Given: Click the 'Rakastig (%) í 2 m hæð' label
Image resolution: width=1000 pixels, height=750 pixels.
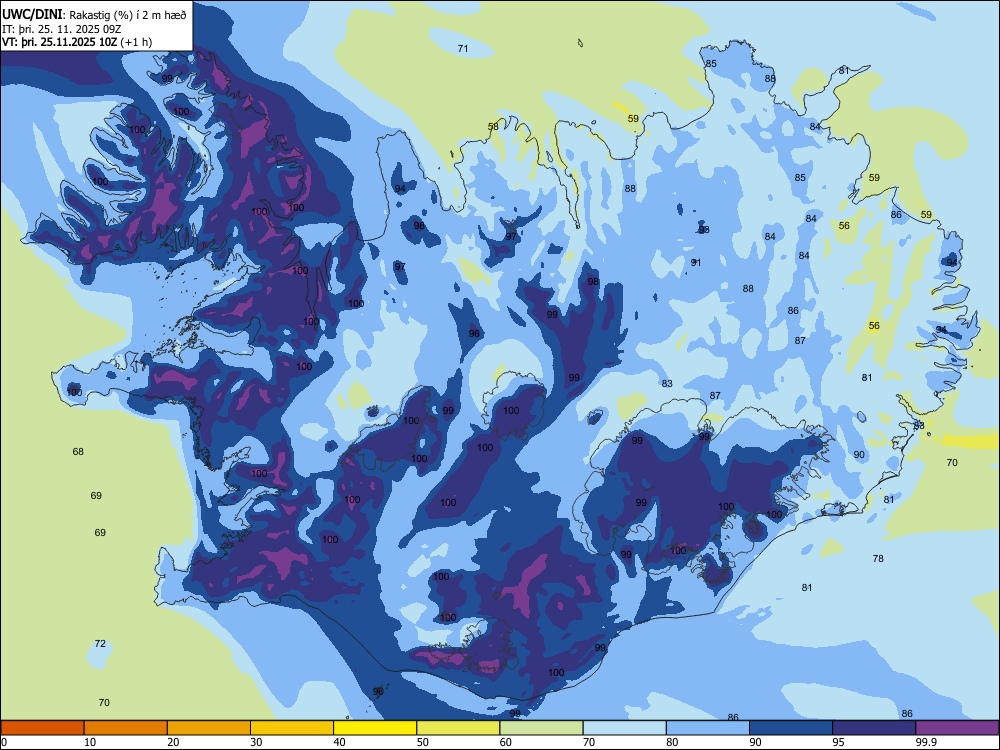Looking at the screenshot, I should (x=128, y=15).
